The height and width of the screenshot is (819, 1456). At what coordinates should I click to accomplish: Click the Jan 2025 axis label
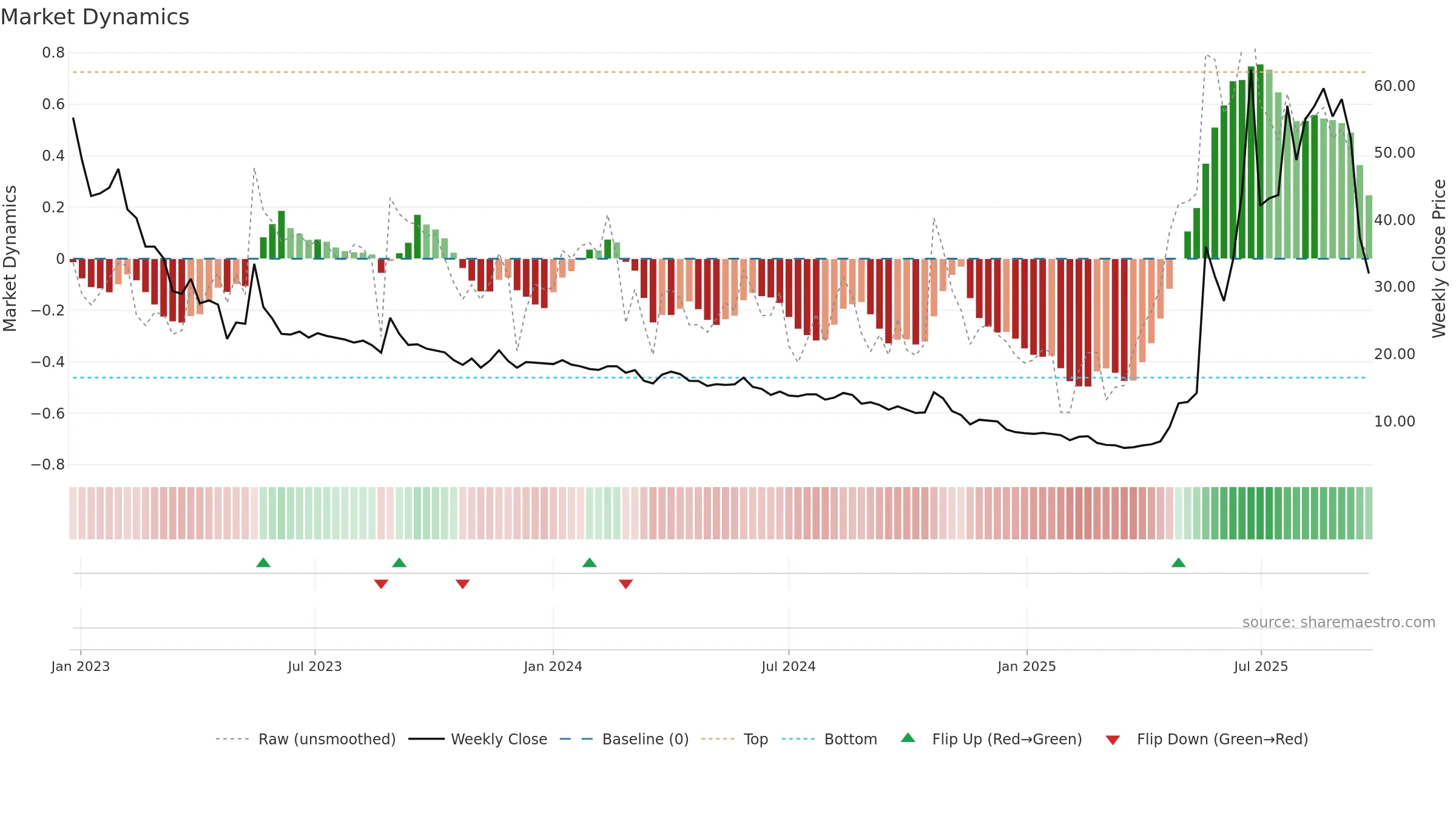pos(1027,666)
